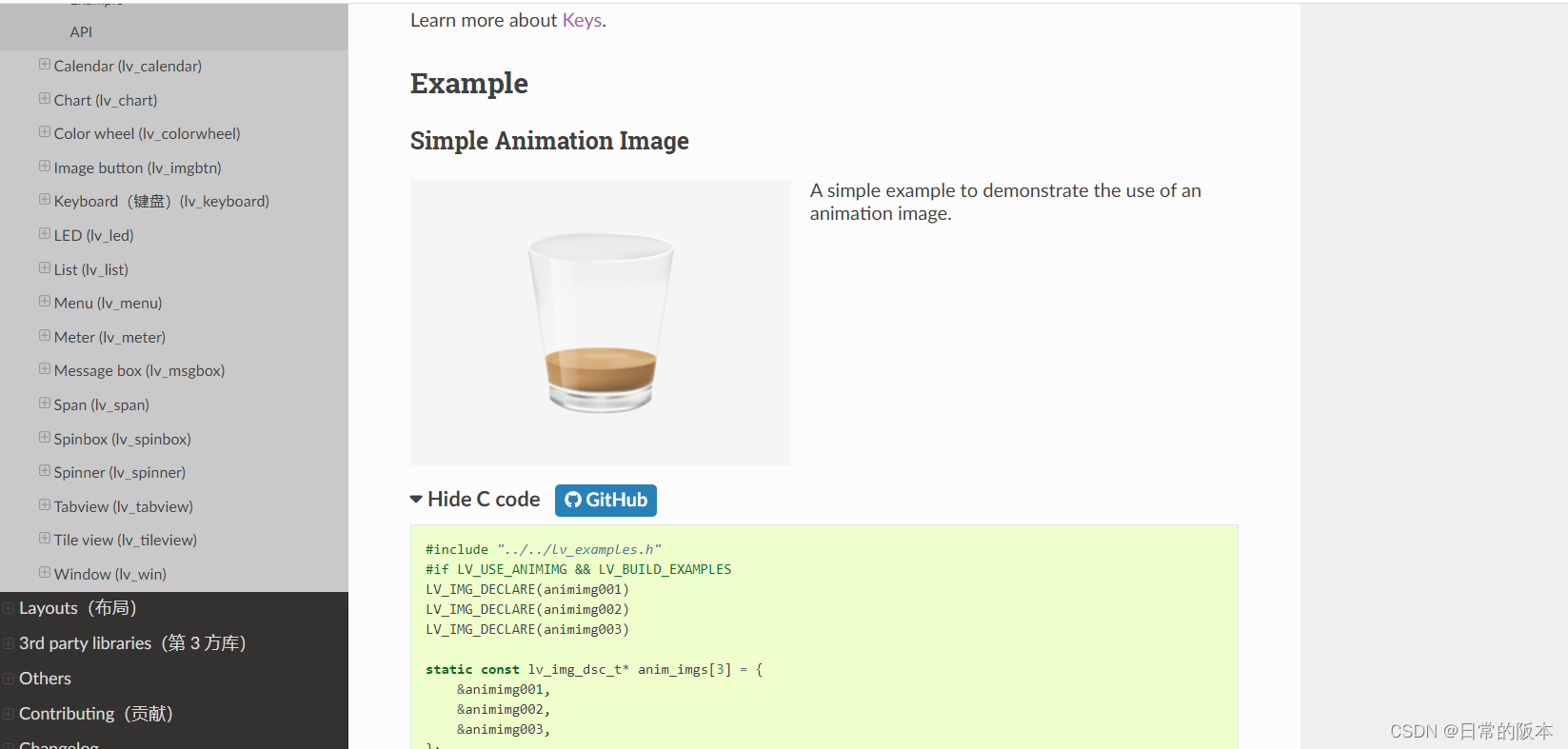This screenshot has width=1568, height=749.
Task: Expand the Color wheel (lv_colorwheel) node
Action: tap(45, 132)
